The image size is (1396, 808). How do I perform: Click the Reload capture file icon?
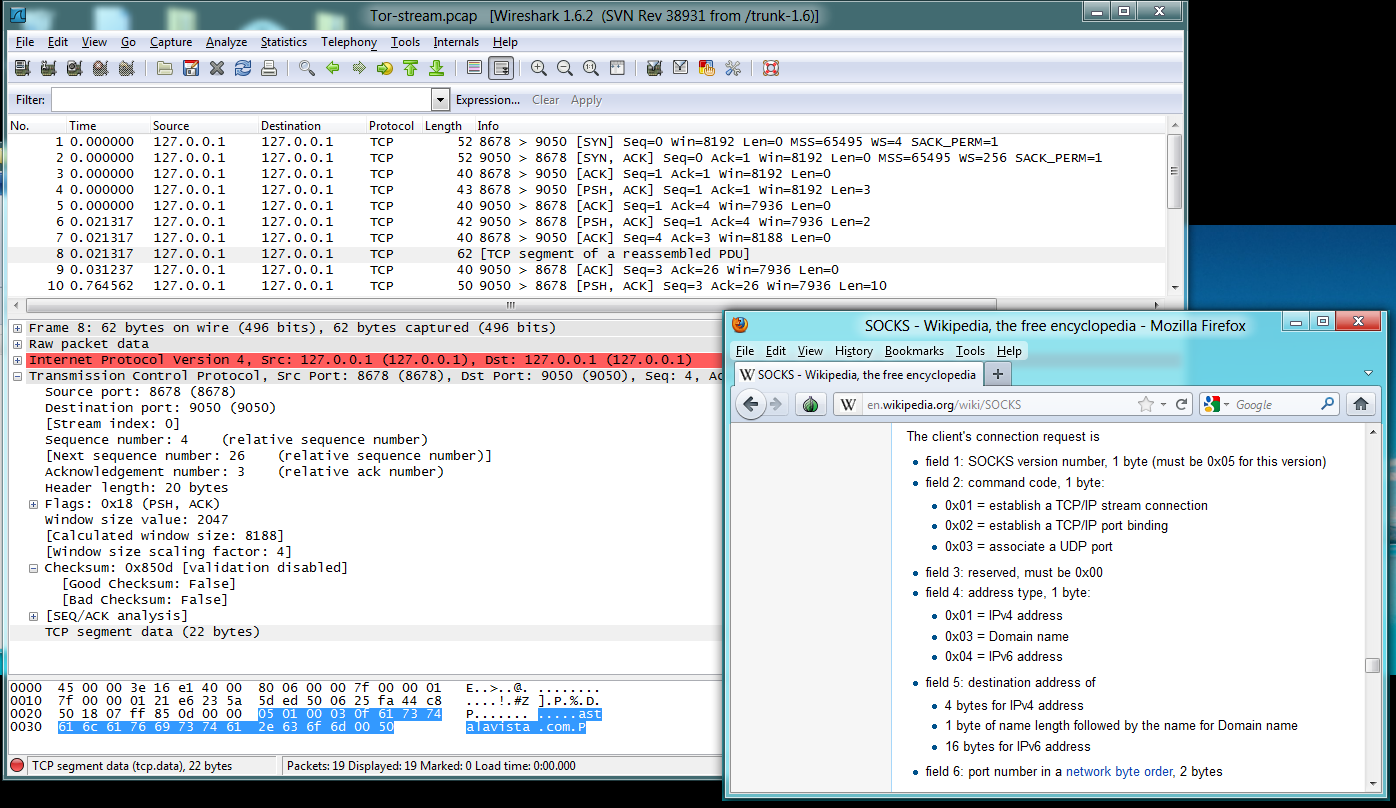(243, 69)
